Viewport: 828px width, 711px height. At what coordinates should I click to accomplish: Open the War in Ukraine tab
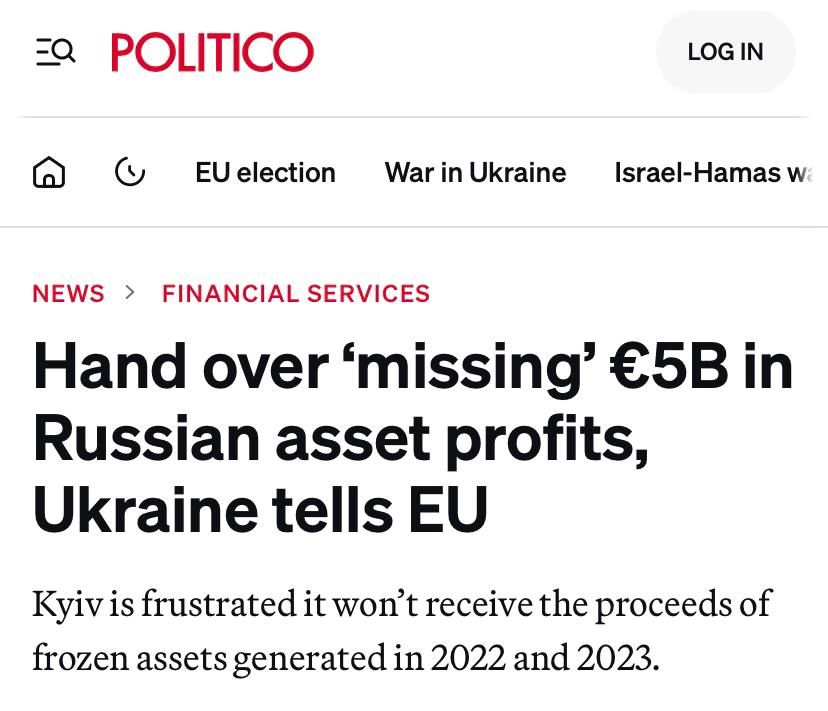coord(475,173)
